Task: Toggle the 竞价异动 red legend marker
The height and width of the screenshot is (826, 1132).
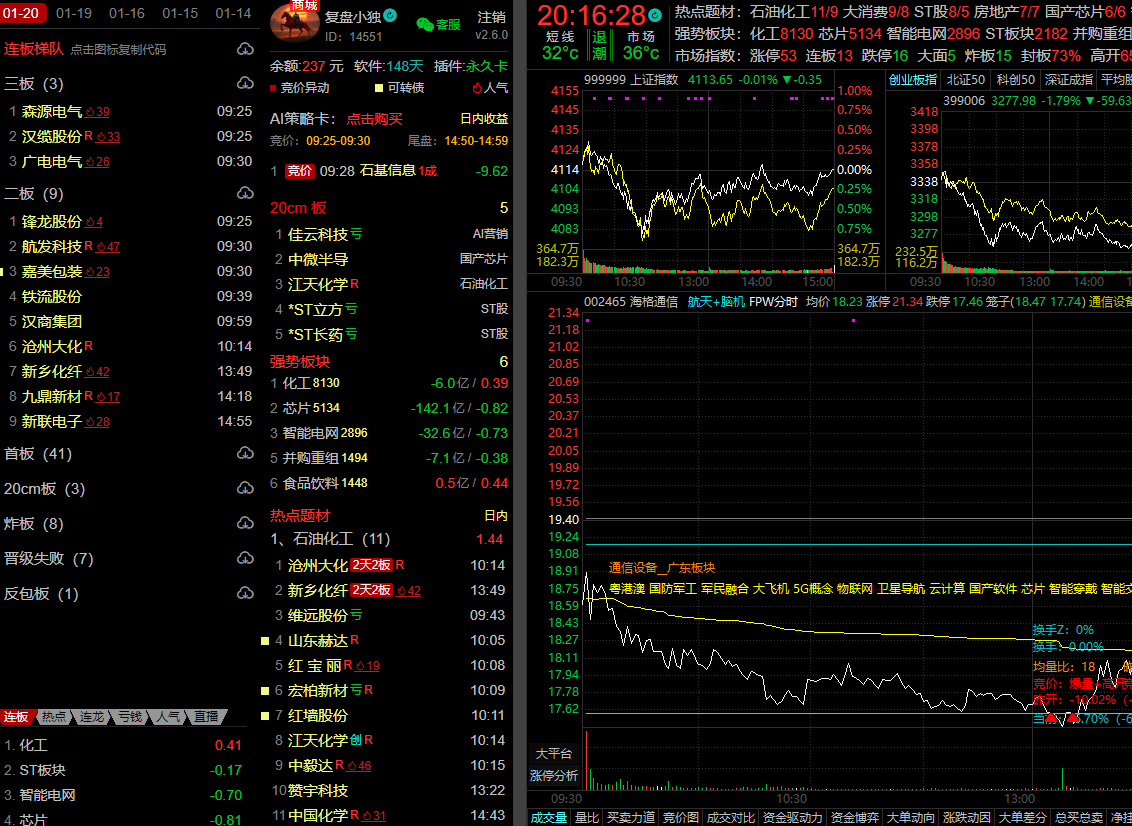Action: (273, 88)
